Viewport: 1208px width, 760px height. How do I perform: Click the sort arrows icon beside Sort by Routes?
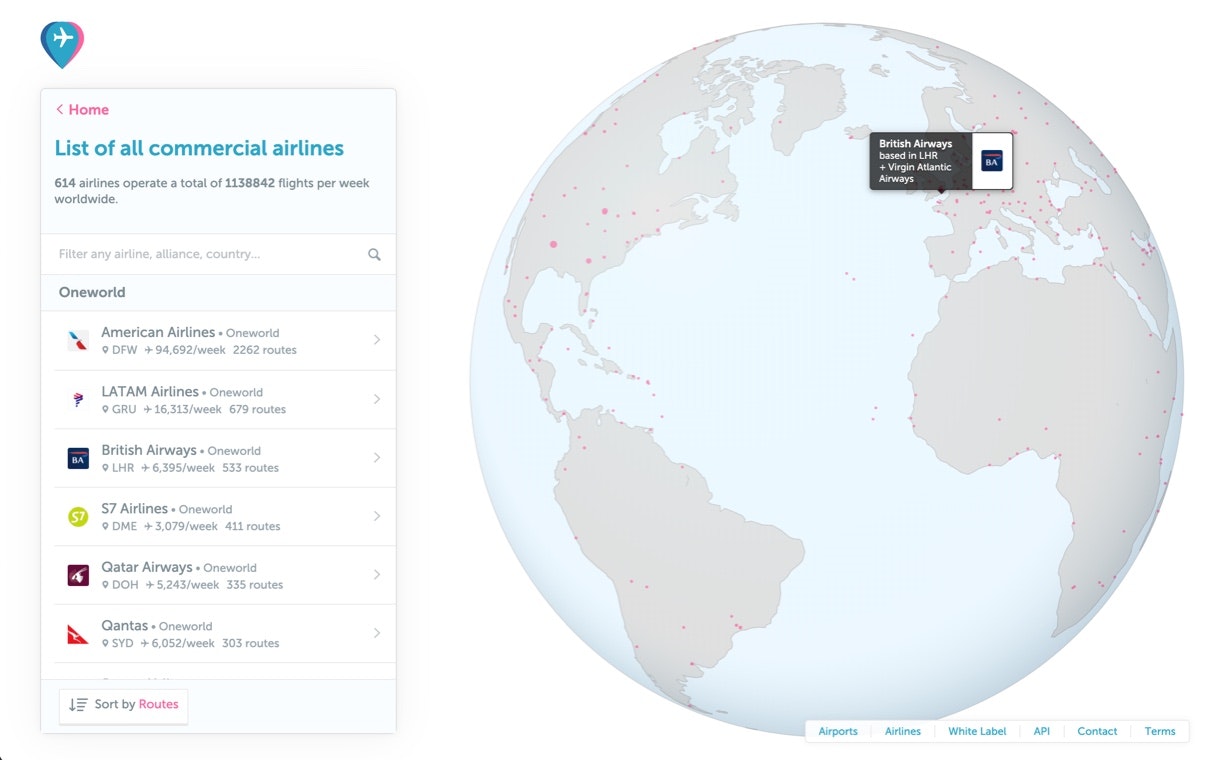(x=77, y=705)
